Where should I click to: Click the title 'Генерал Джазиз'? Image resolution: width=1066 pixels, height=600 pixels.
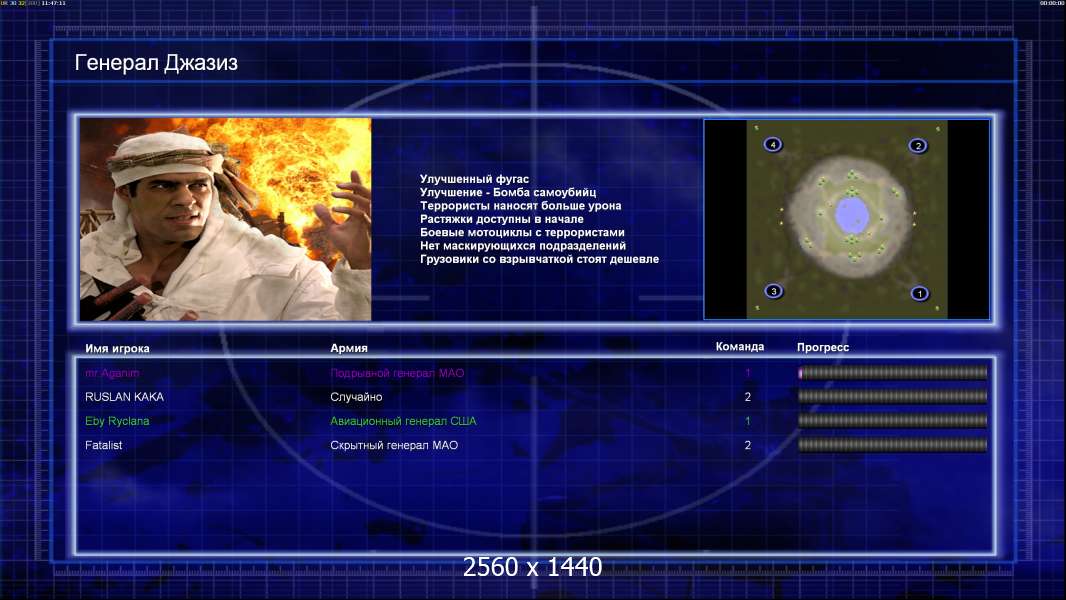[x=156, y=63]
